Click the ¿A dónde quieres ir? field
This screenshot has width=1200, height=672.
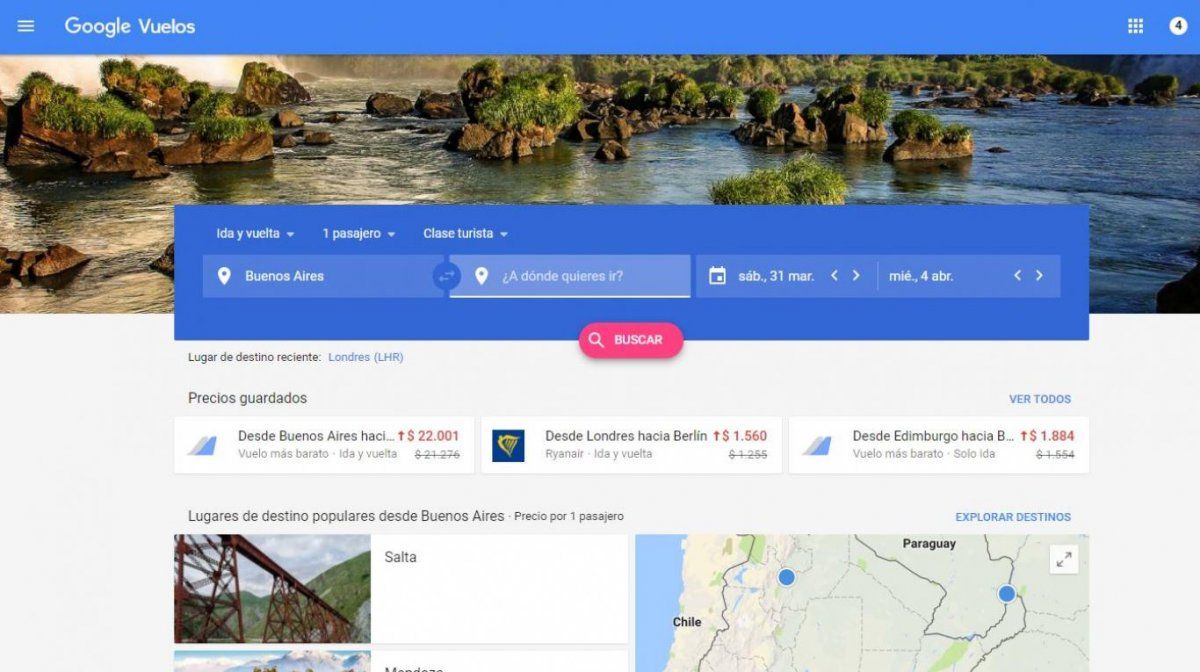570,276
